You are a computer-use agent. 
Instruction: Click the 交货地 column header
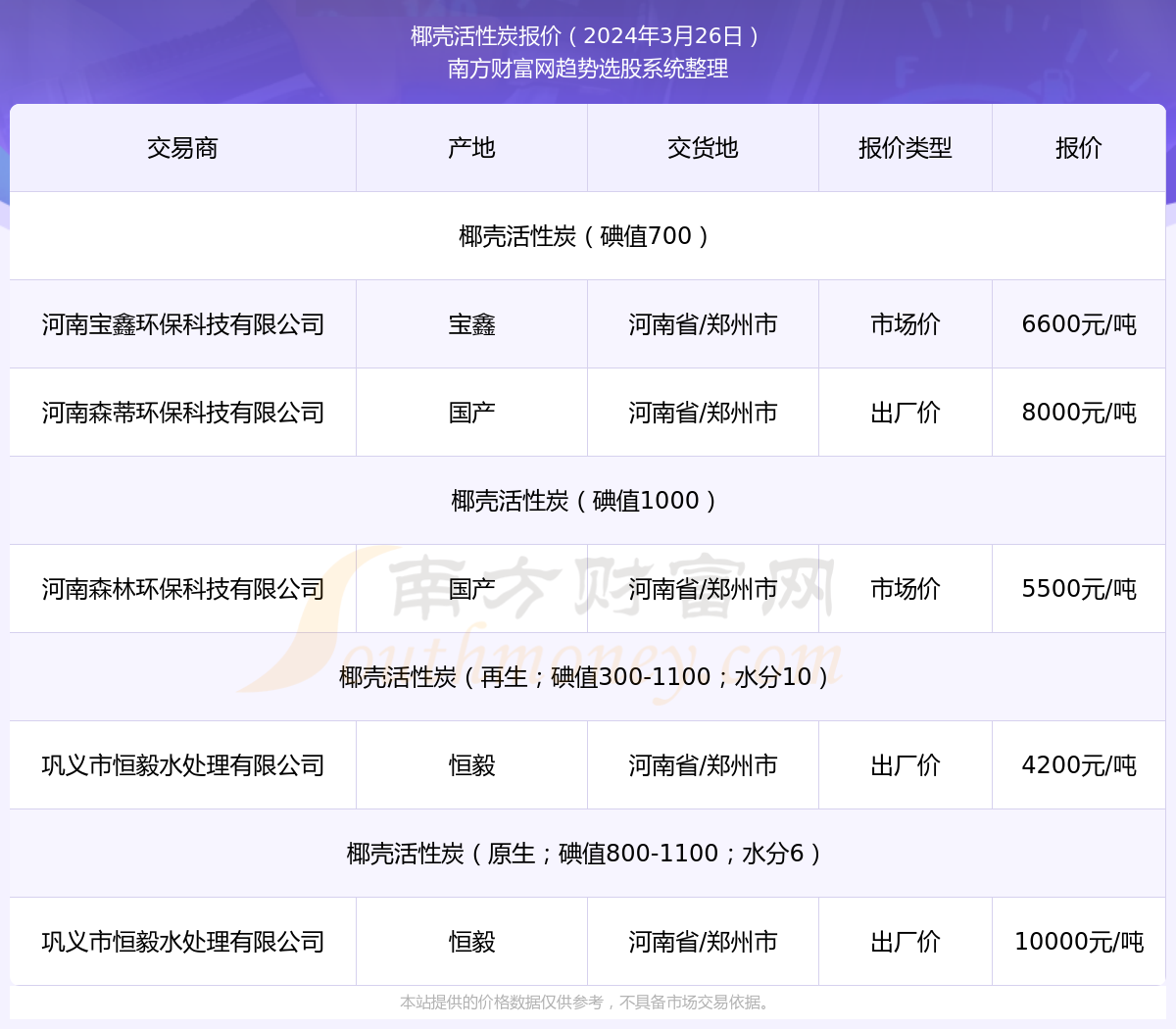pyautogui.click(x=703, y=148)
